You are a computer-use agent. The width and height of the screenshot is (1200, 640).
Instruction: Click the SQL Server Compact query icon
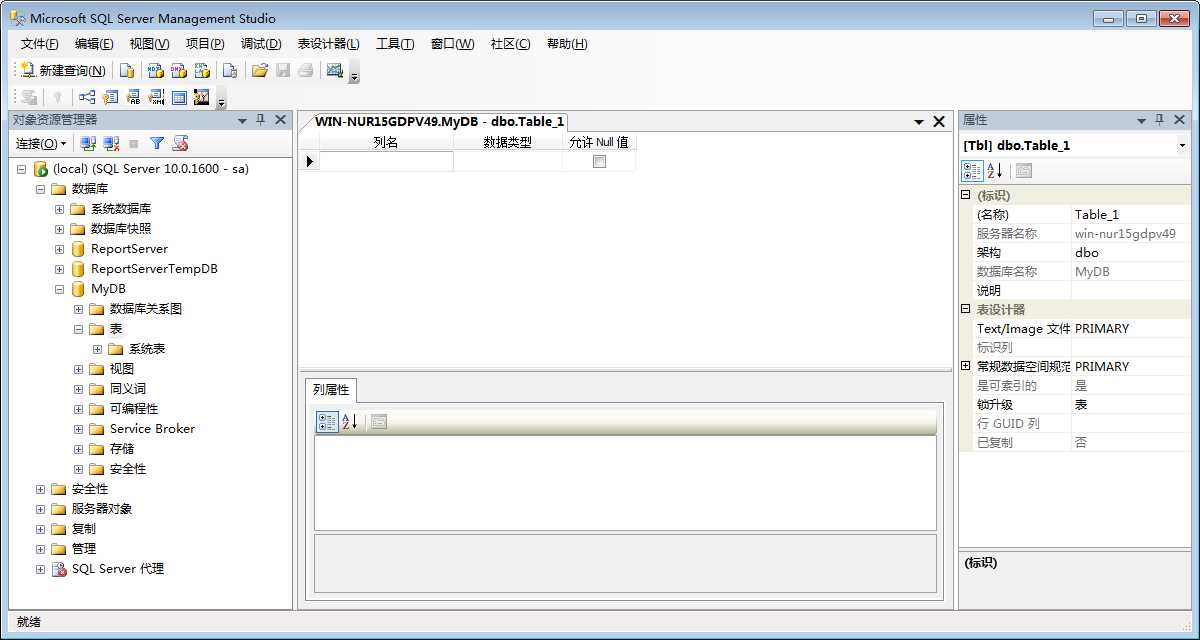230,71
